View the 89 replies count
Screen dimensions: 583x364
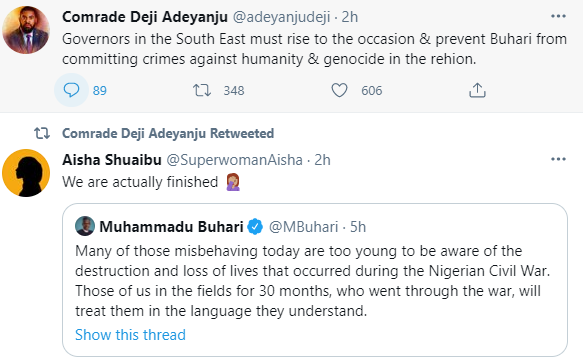pyautogui.click(x=100, y=91)
